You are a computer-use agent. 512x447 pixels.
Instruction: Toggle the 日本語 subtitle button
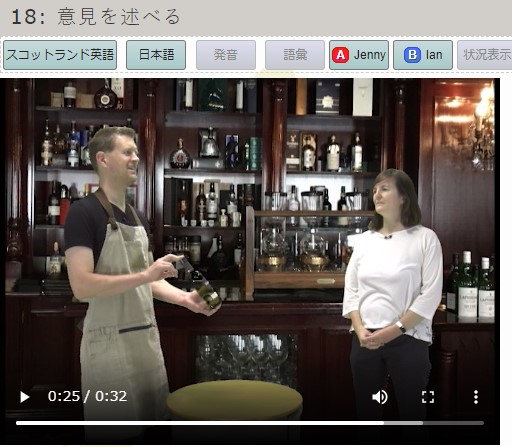pos(156,55)
